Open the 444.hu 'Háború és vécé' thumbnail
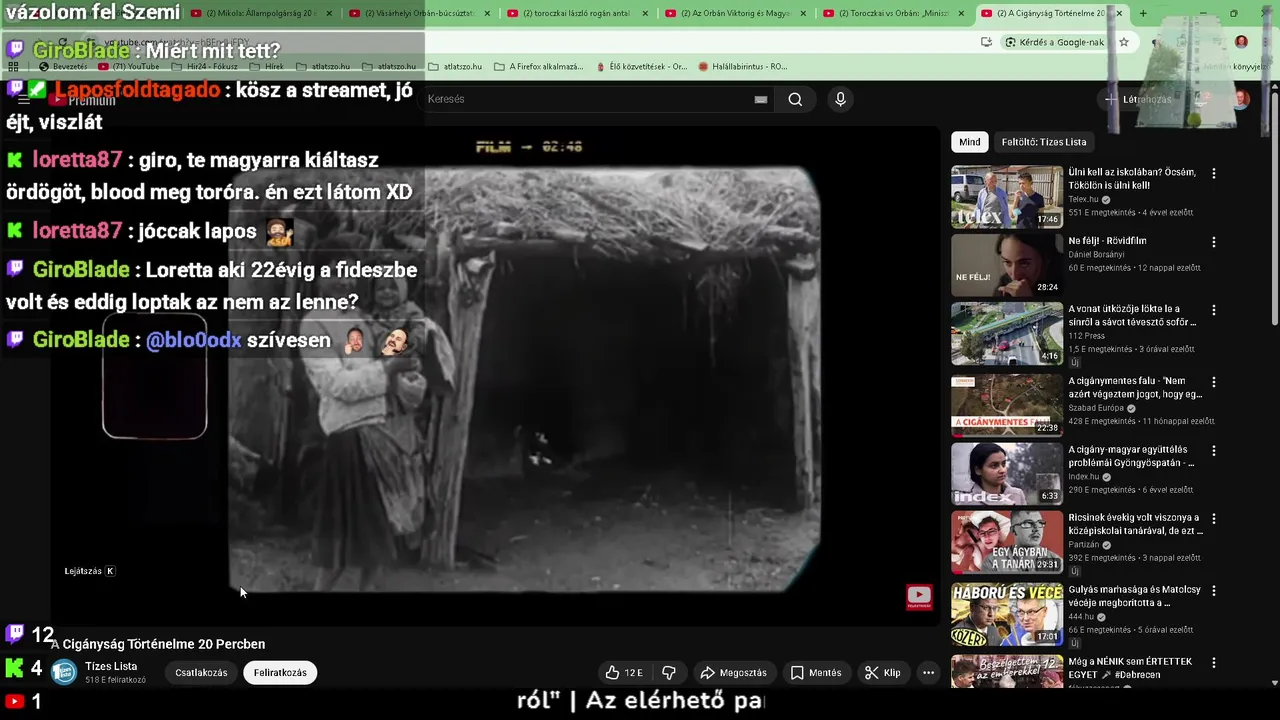 pos(1006,614)
